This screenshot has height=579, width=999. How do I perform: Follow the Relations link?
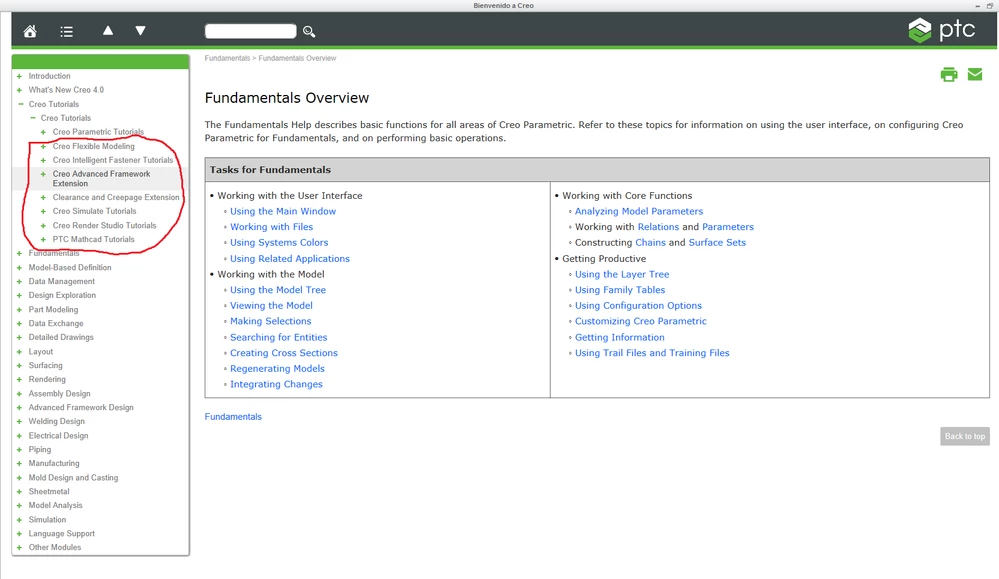(658, 227)
